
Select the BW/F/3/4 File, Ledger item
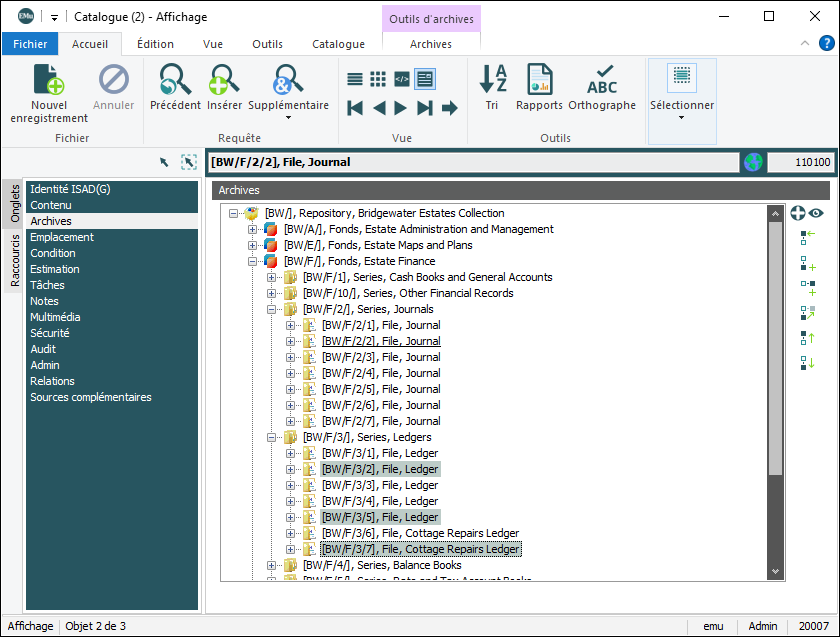(380, 501)
